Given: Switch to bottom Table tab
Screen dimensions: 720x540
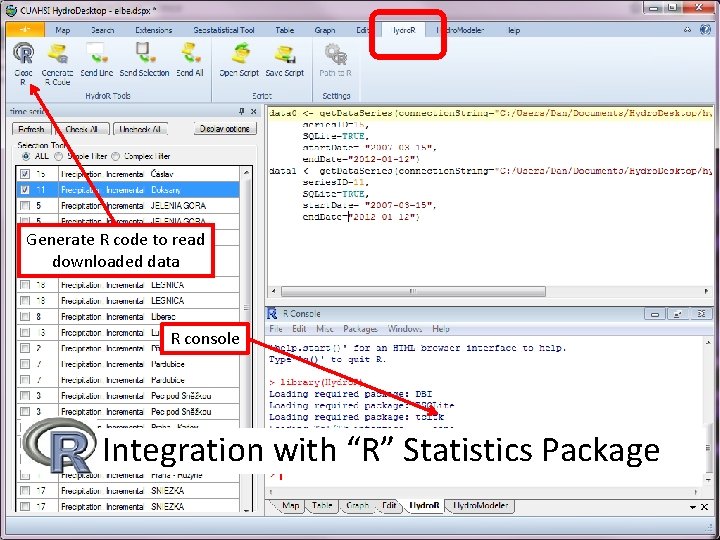Looking at the screenshot, I should [322, 506].
